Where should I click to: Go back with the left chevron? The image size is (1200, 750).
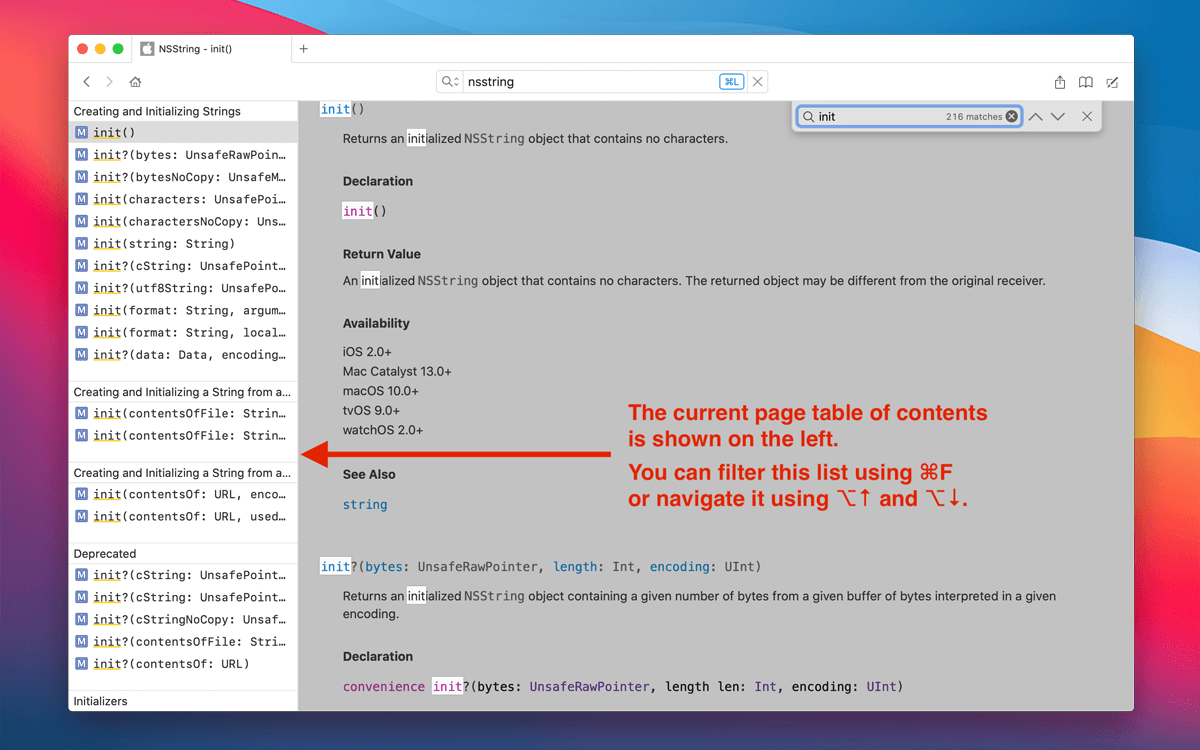pos(86,82)
